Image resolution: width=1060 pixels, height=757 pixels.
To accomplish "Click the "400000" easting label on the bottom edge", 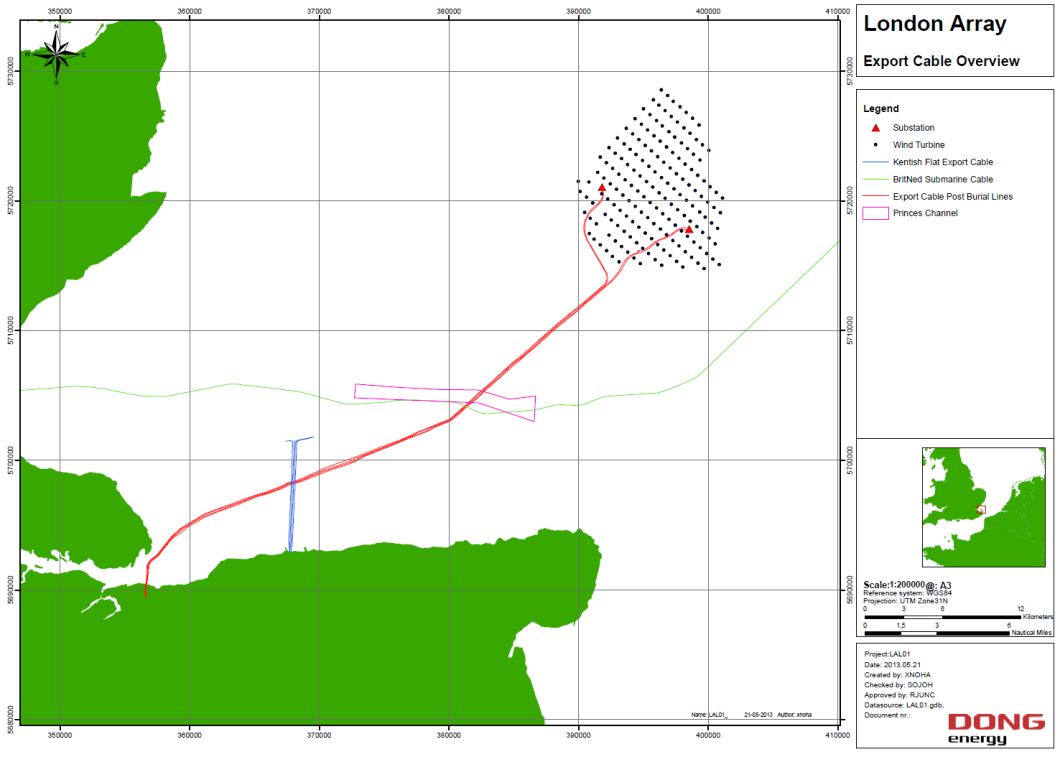I will [708, 733].
